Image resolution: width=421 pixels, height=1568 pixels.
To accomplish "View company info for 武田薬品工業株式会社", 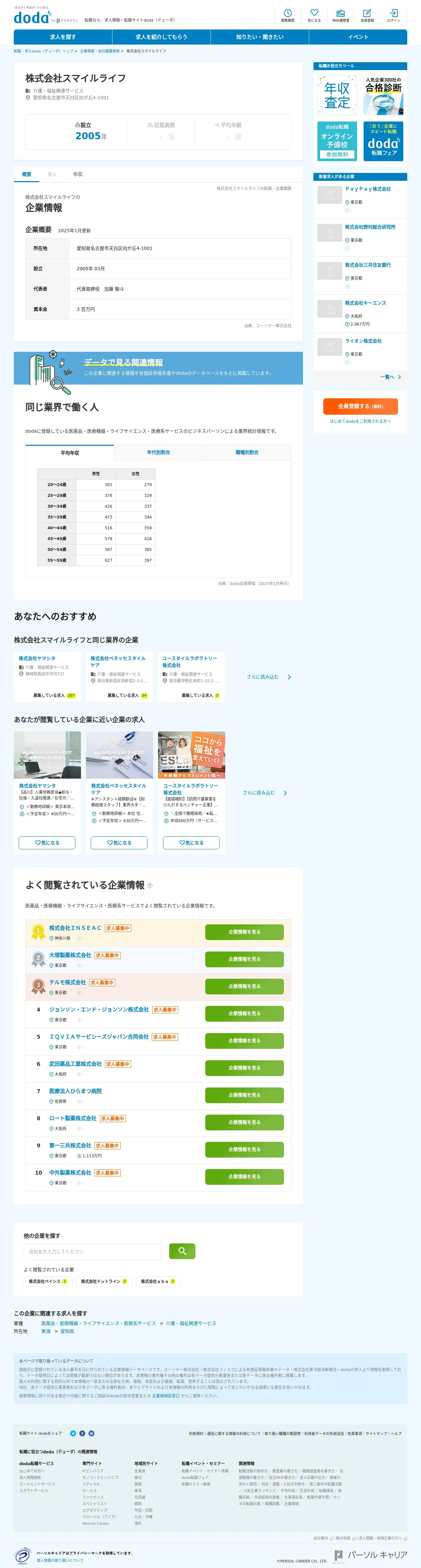I will pyautogui.click(x=244, y=1068).
